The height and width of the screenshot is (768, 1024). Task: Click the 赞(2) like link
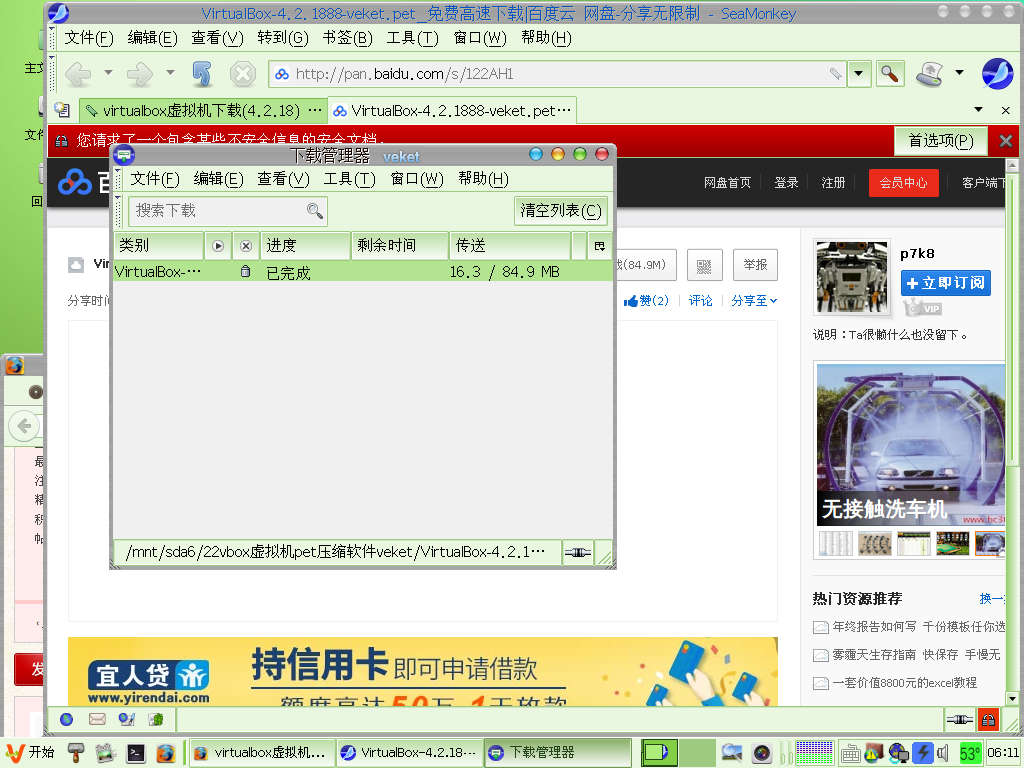[x=647, y=300]
